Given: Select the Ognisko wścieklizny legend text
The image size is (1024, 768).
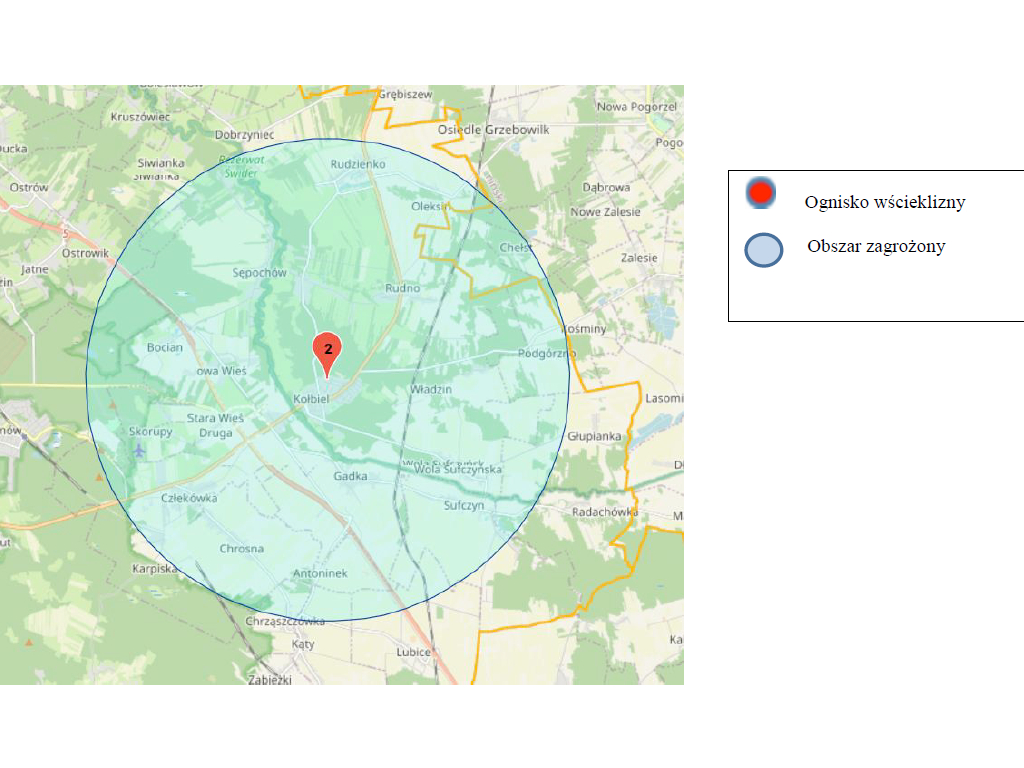Looking at the screenshot, I should 884,203.
